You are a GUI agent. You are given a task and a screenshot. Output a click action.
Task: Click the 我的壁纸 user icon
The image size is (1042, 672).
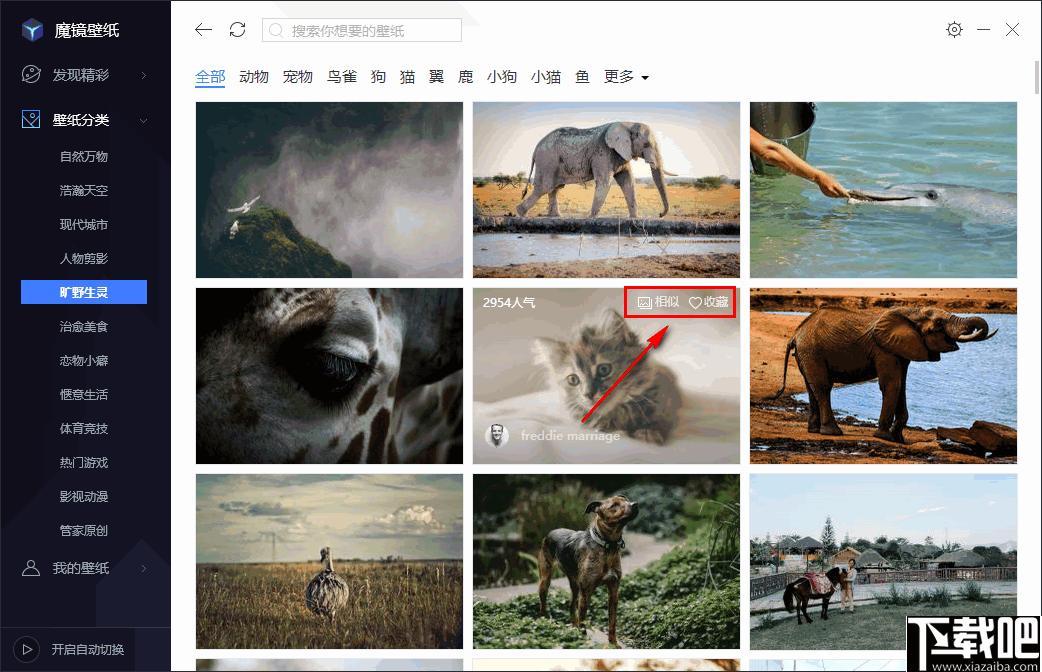click(x=31, y=568)
